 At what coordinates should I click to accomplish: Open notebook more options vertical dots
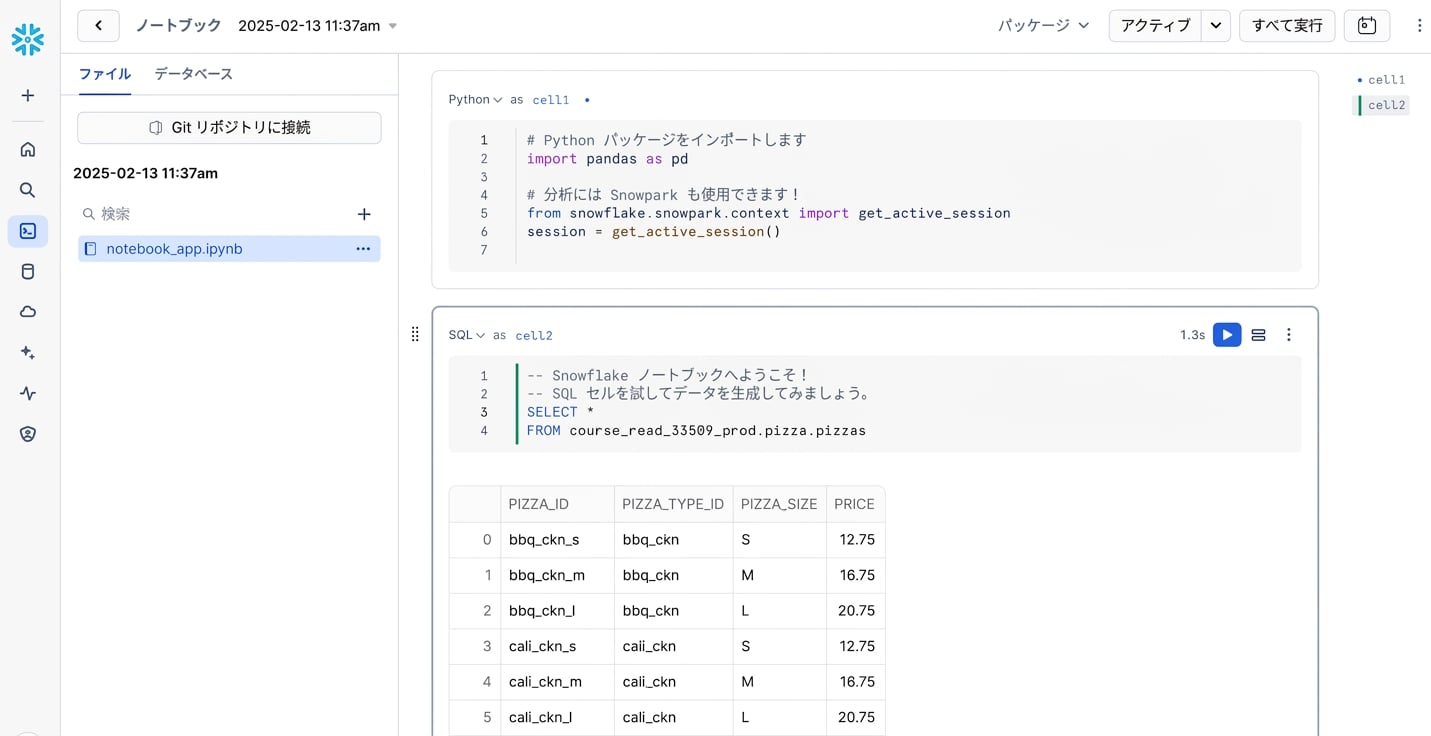1419,26
